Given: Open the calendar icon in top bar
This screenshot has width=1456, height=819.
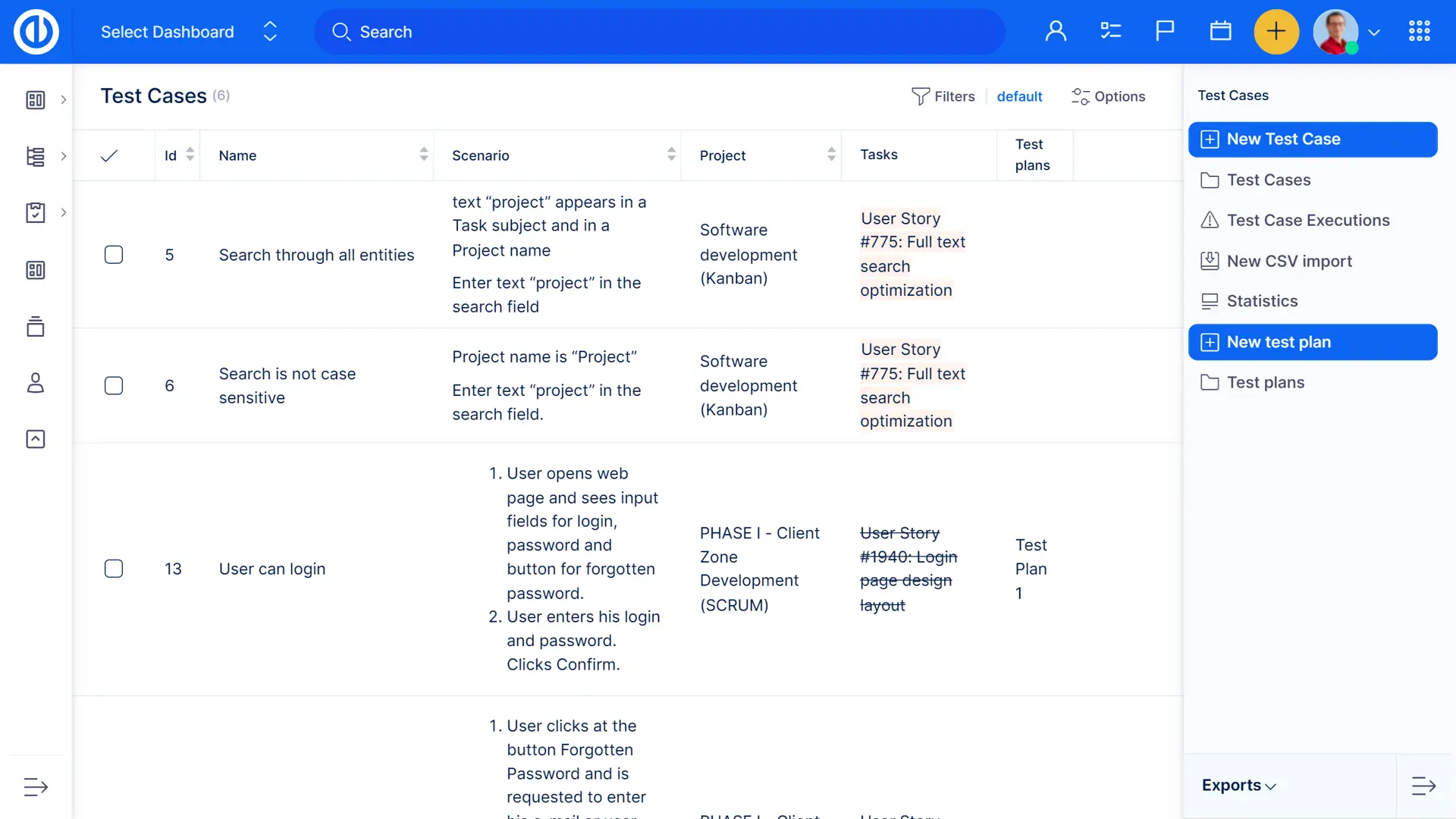Looking at the screenshot, I should tap(1220, 31).
